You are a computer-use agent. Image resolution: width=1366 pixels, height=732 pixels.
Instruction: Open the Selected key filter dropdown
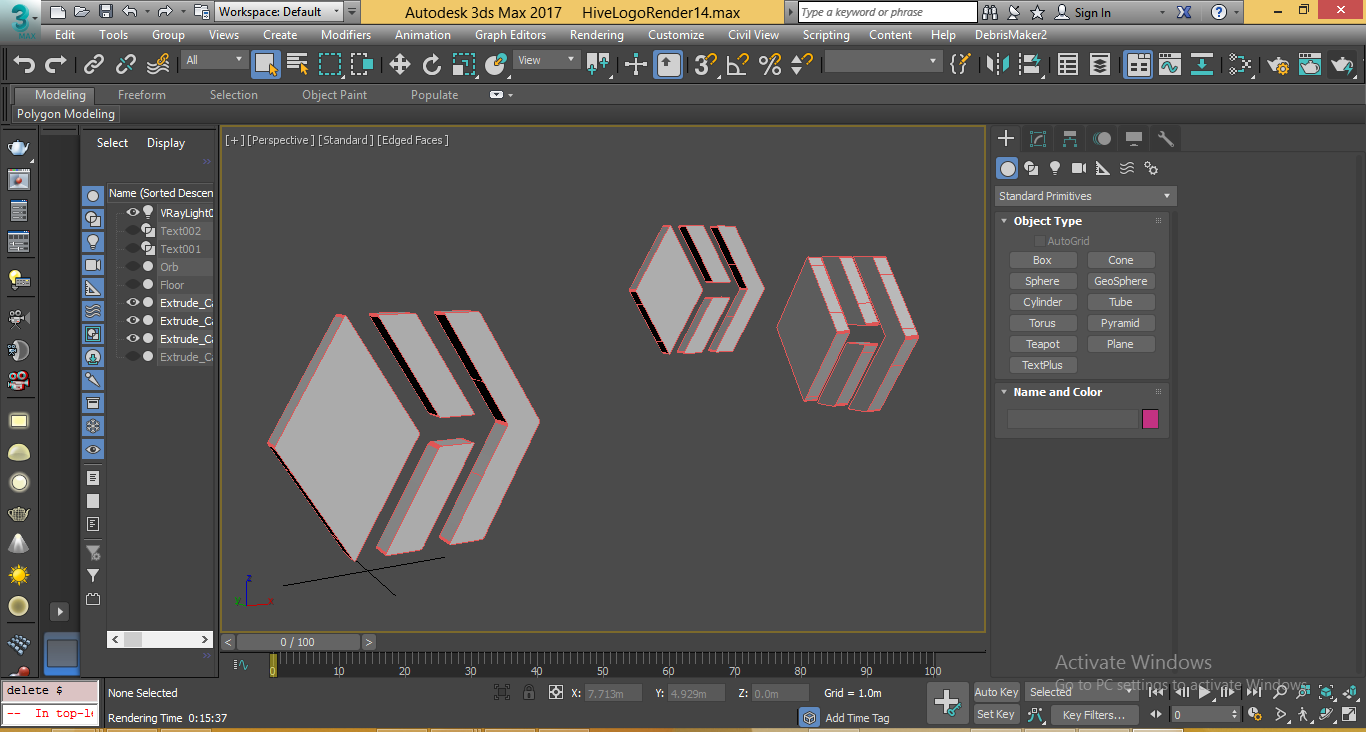1080,692
